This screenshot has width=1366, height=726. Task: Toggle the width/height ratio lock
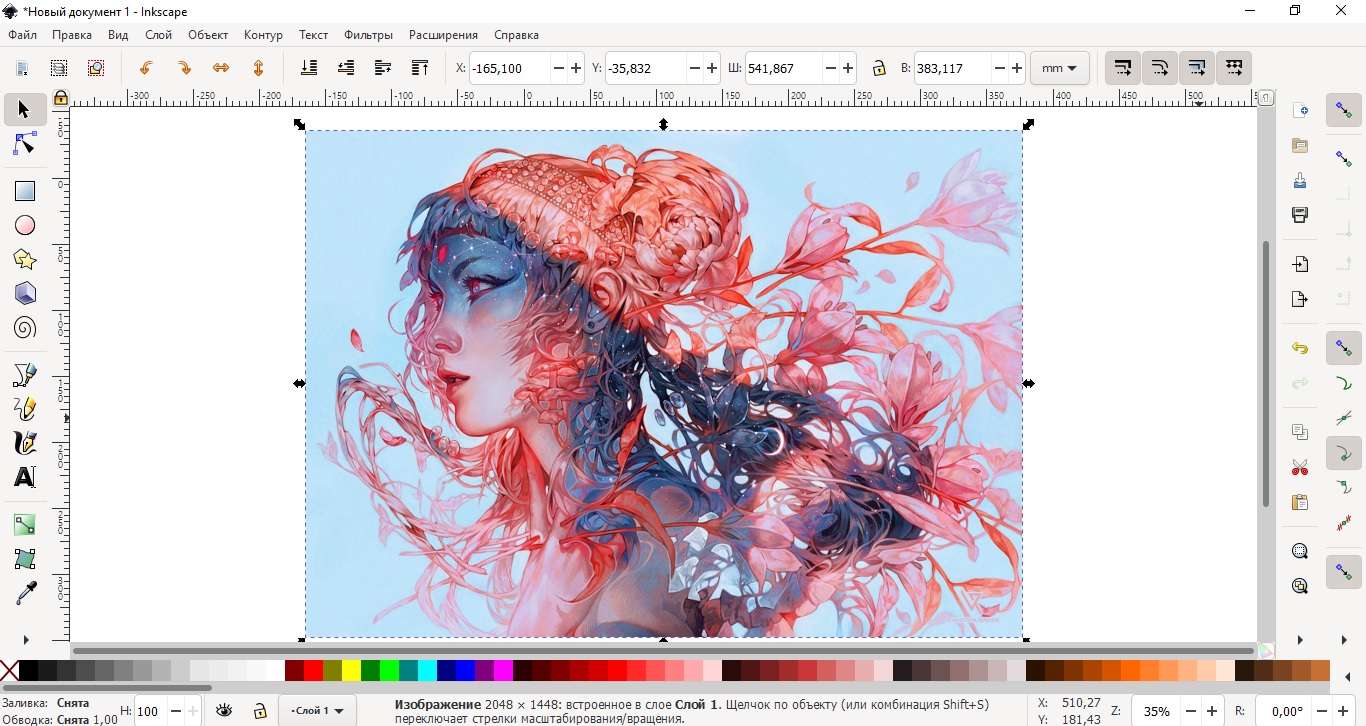pyautogui.click(x=878, y=68)
